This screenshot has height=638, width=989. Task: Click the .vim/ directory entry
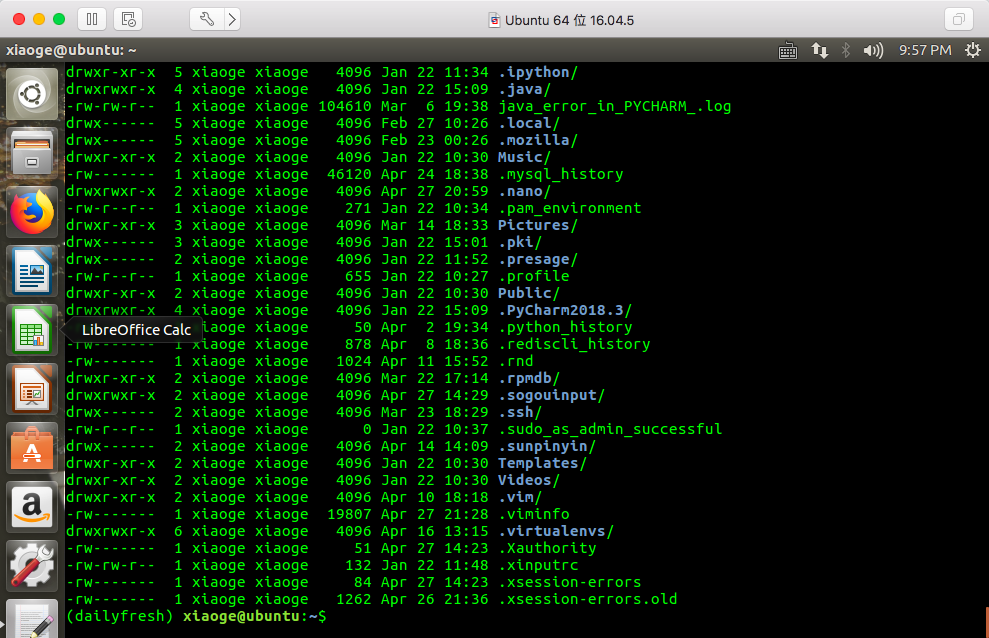(x=520, y=498)
